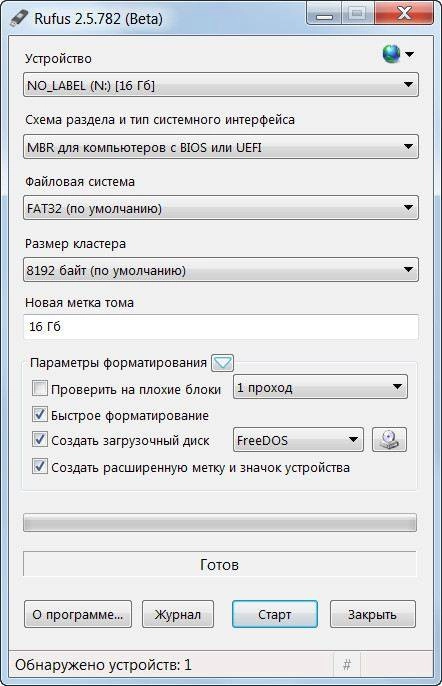Click the О программе button
Image resolution: width=442 pixels, height=686 pixels.
click(x=78, y=614)
